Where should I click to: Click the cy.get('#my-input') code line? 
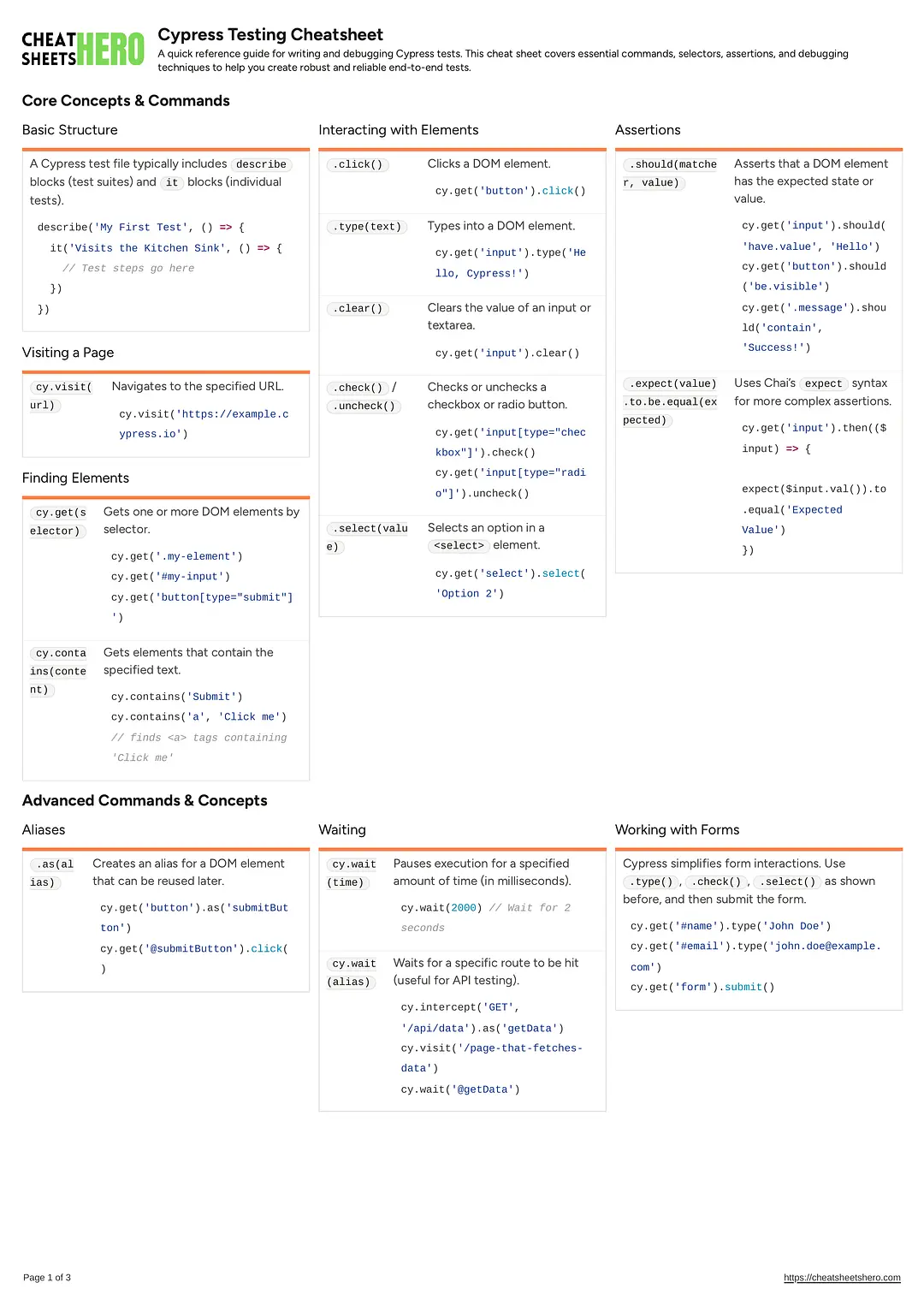point(170,577)
